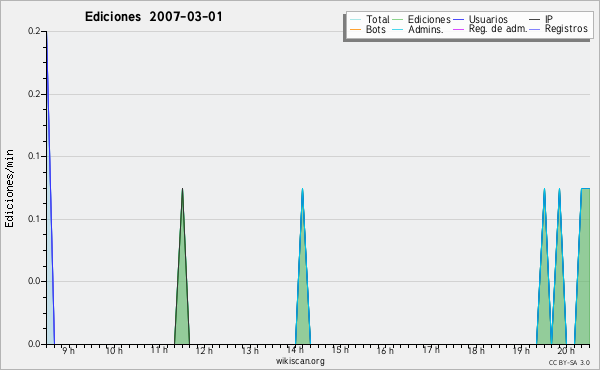Click the Total legend color swatch
The image size is (600, 370).
(x=355, y=20)
